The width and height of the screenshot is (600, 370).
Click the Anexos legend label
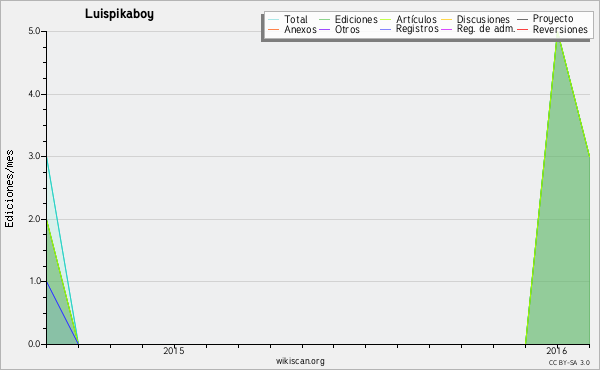pyautogui.click(x=300, y=29)
